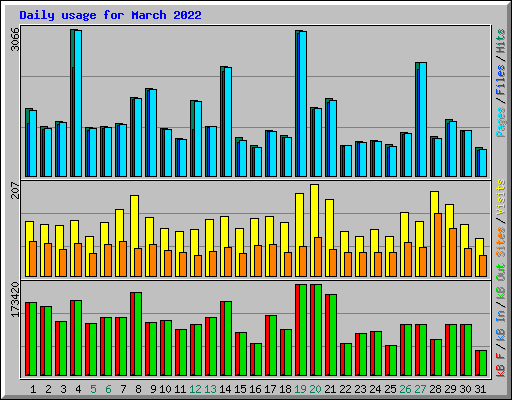Click the cyan hits bar for day 27

(423, 119)
